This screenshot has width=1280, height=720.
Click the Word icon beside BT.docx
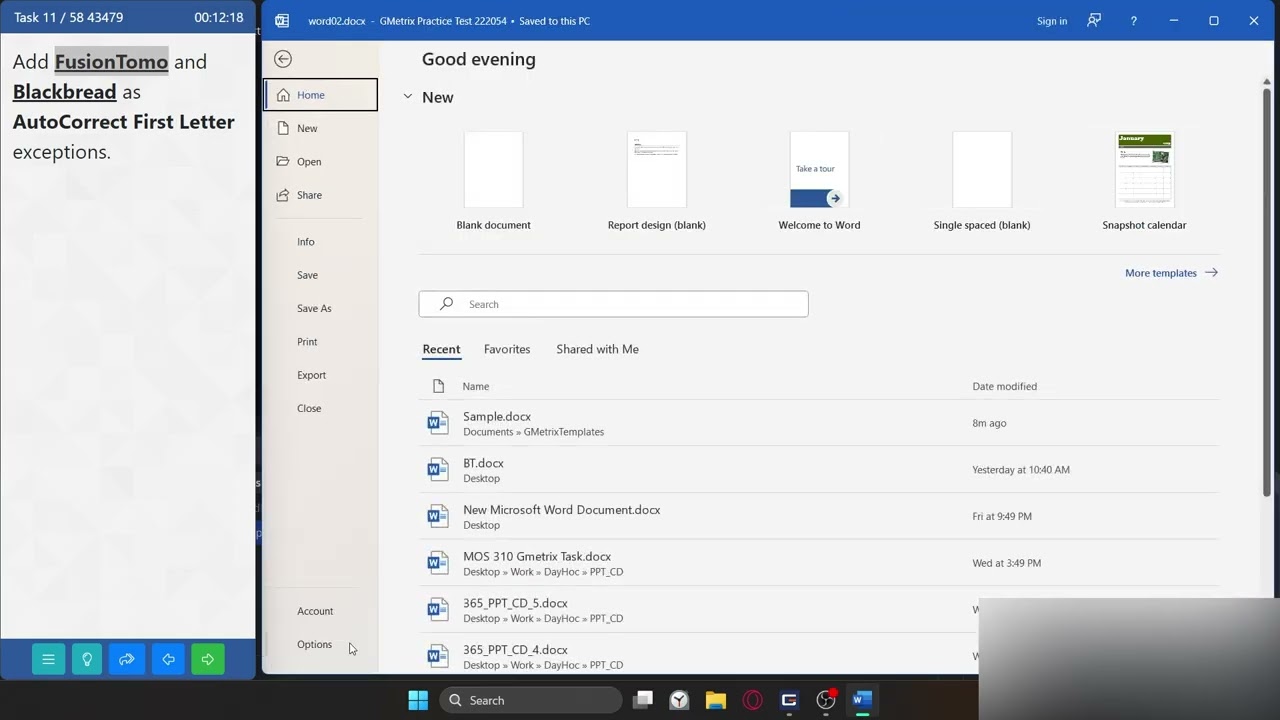[437, 470]
